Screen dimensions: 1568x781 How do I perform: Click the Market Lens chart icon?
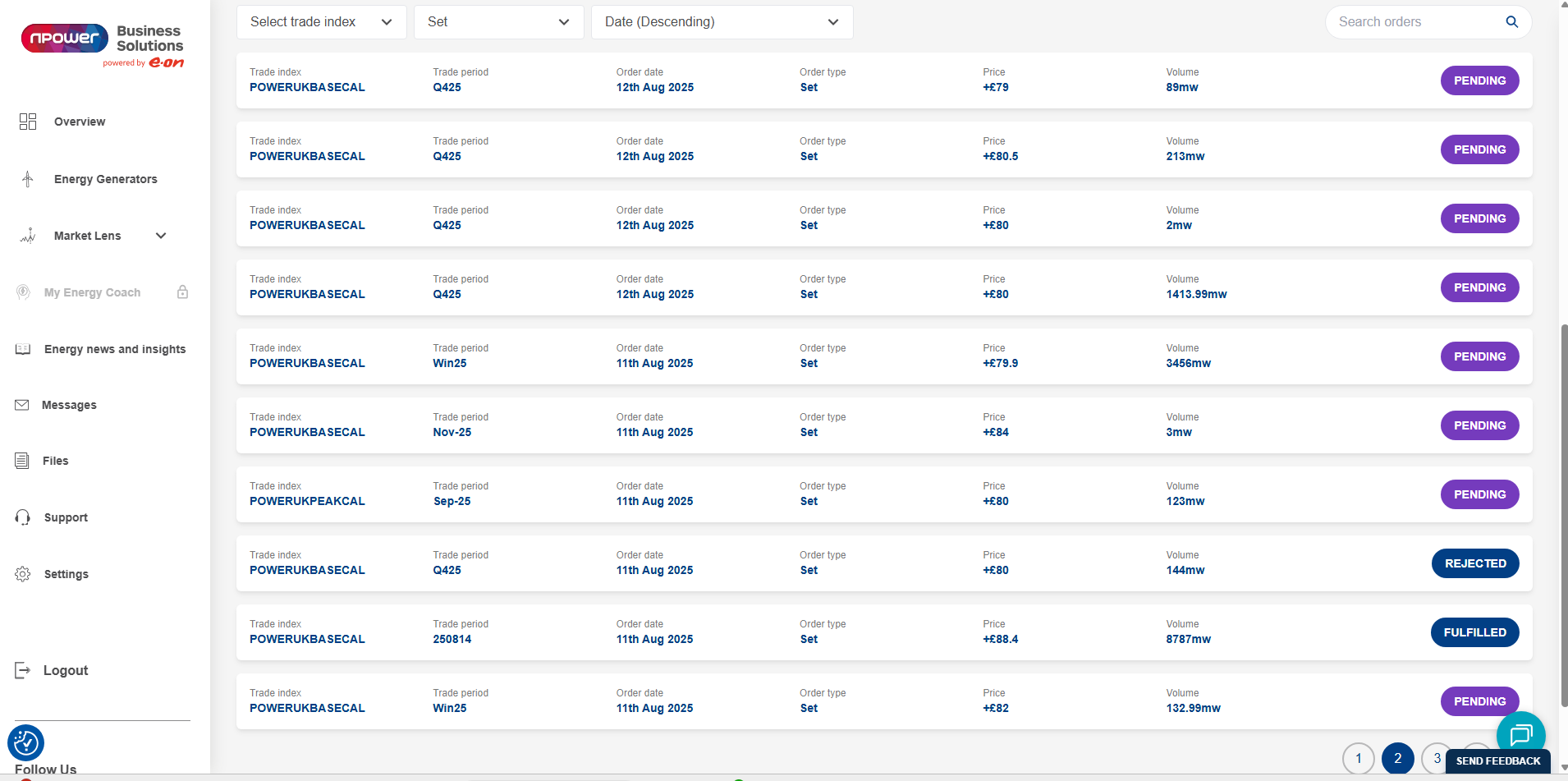click(28, 237)
